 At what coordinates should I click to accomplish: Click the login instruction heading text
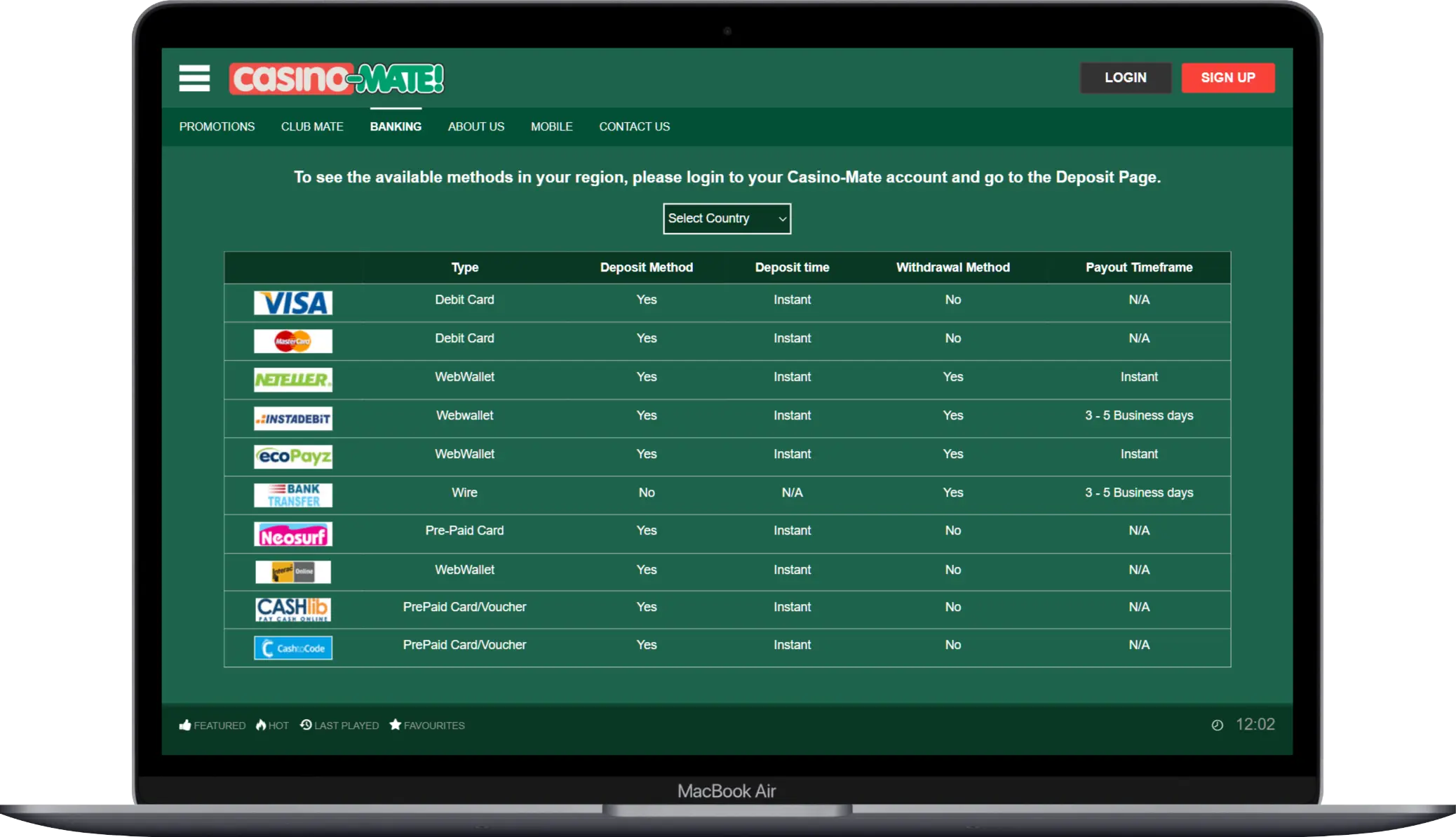pos(727,178)
